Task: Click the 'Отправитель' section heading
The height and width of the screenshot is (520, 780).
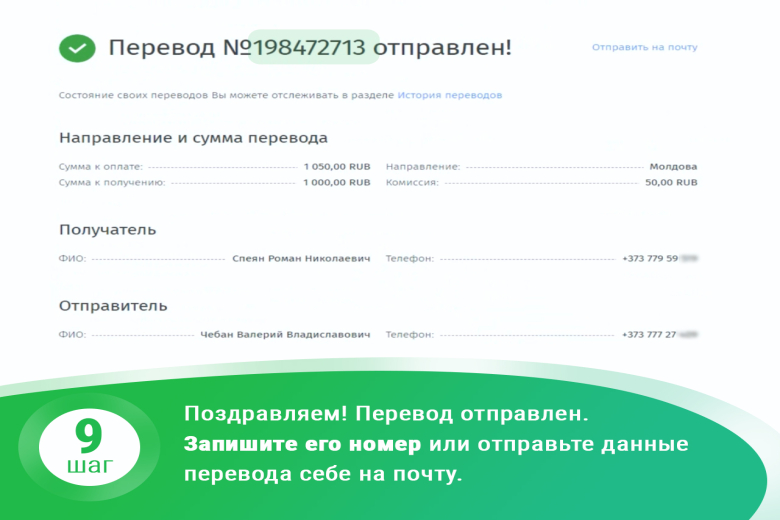Action: pyautogui.click(x=113, y=305)
